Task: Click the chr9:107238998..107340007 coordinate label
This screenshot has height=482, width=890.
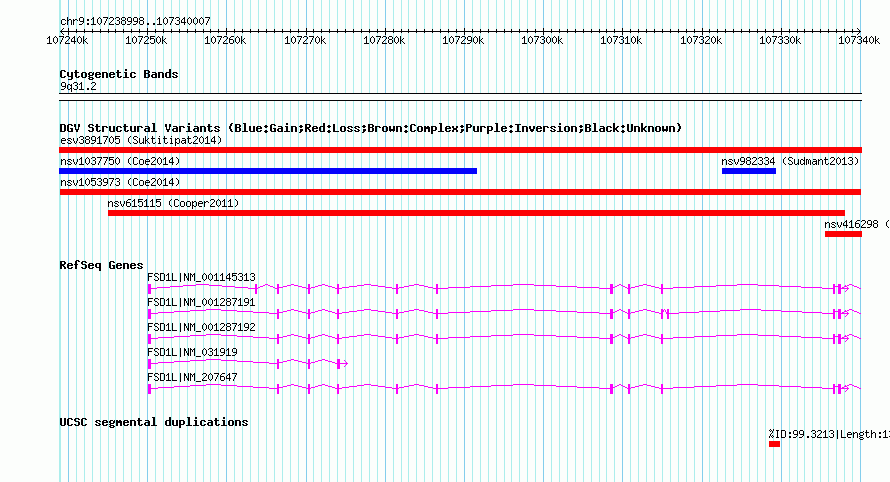Action: (135, 21)
